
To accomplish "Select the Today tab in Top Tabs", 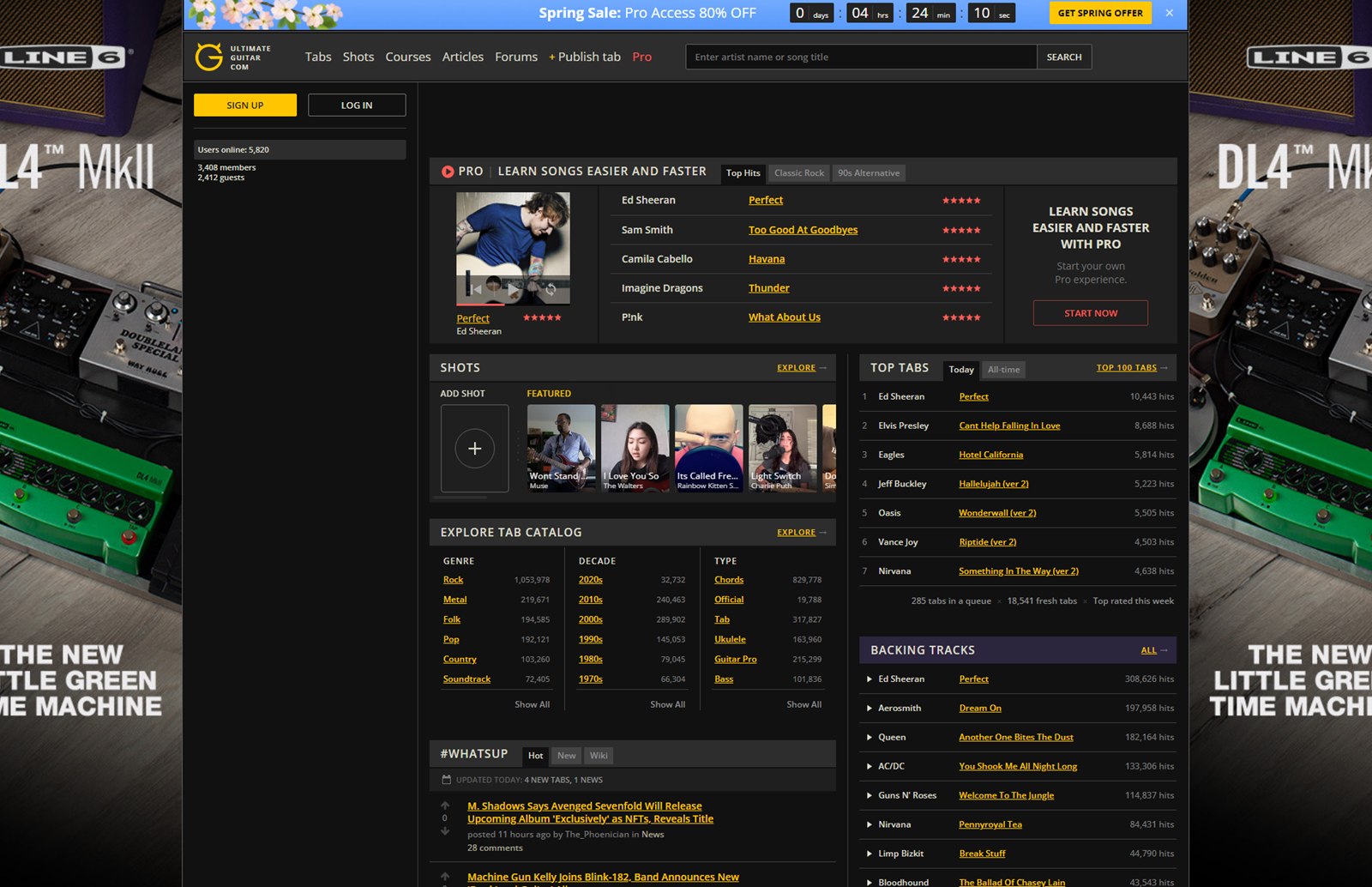I will coord(961,370).
